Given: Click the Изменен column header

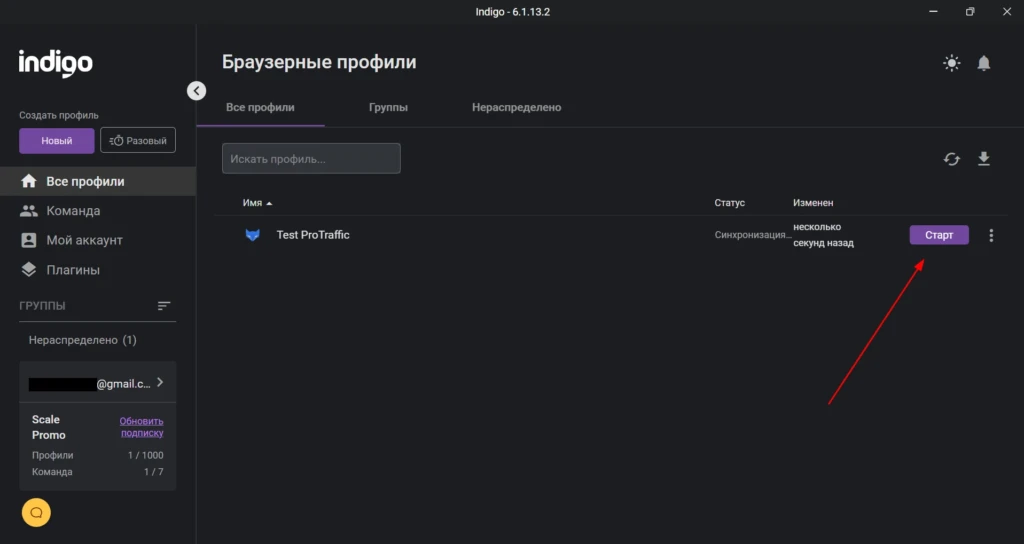Looking at the screenshot, I should pos(813,203).
